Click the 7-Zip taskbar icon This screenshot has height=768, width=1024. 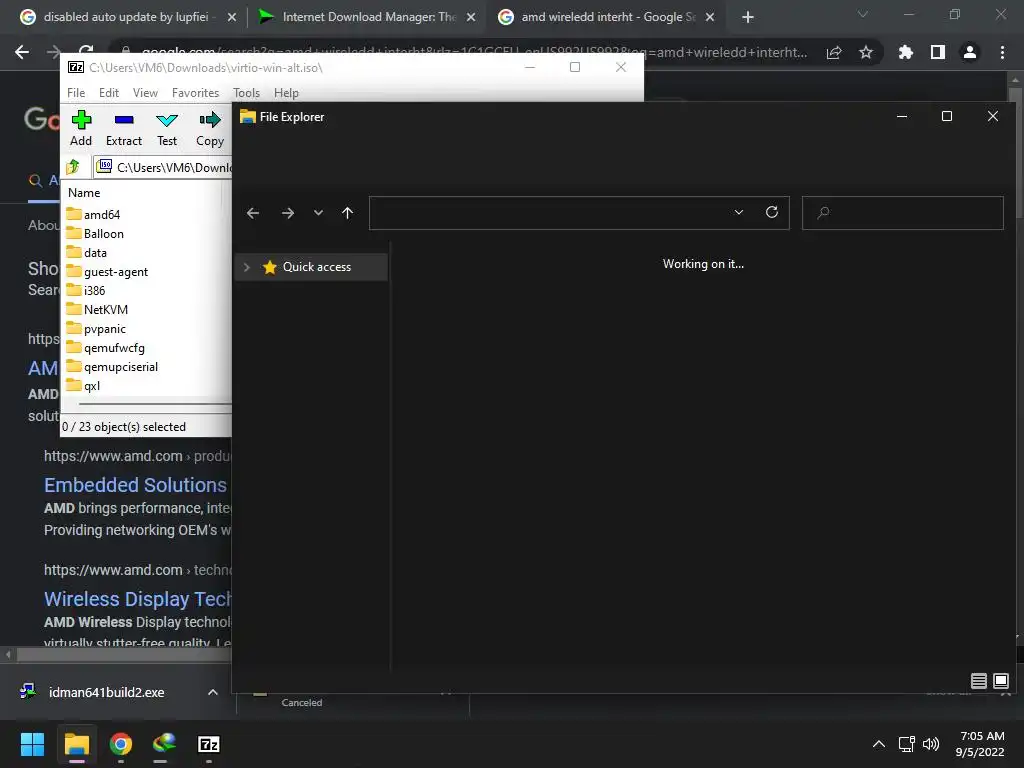[208, 744]
